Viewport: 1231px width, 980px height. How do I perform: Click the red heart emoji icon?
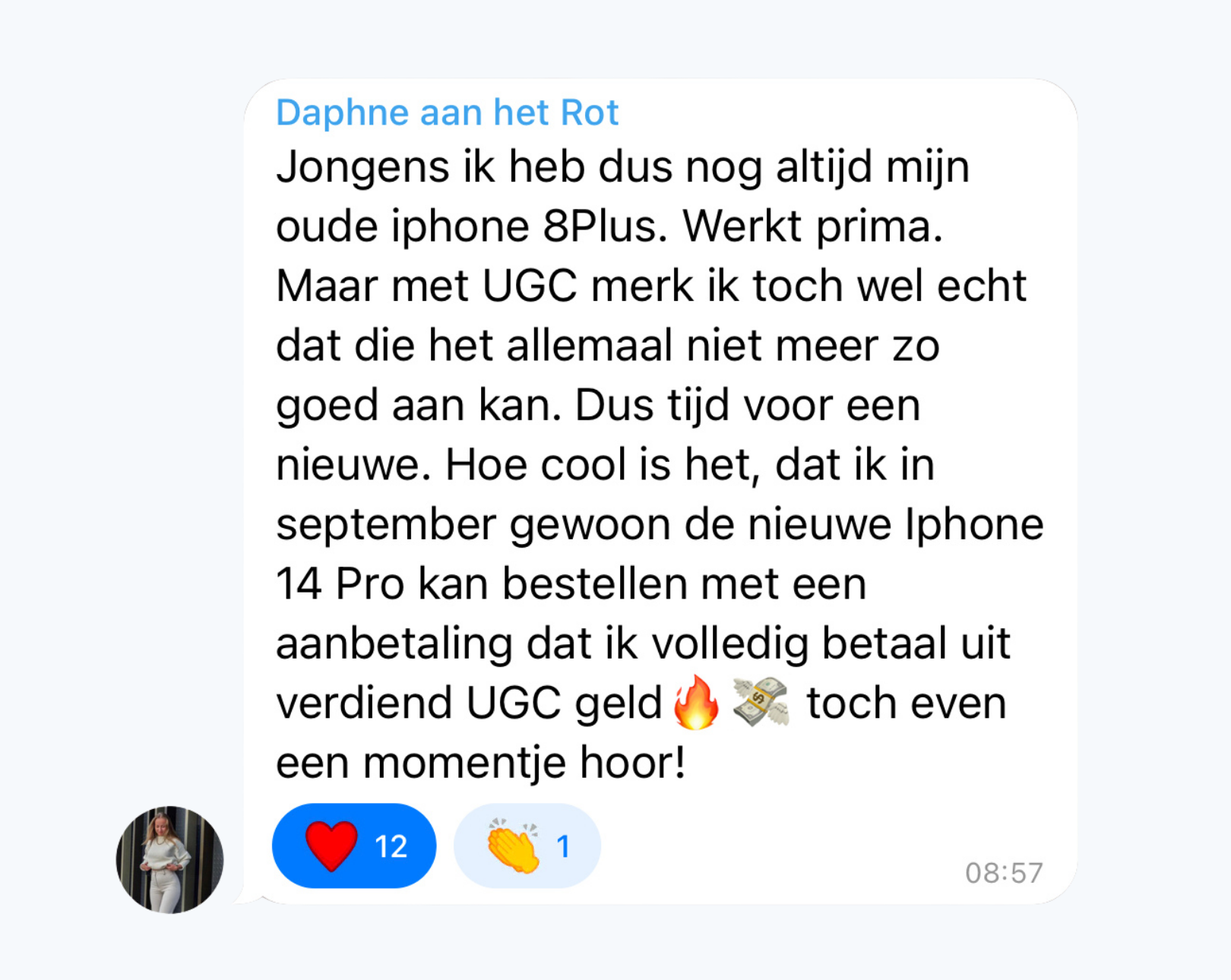(331, 846)
